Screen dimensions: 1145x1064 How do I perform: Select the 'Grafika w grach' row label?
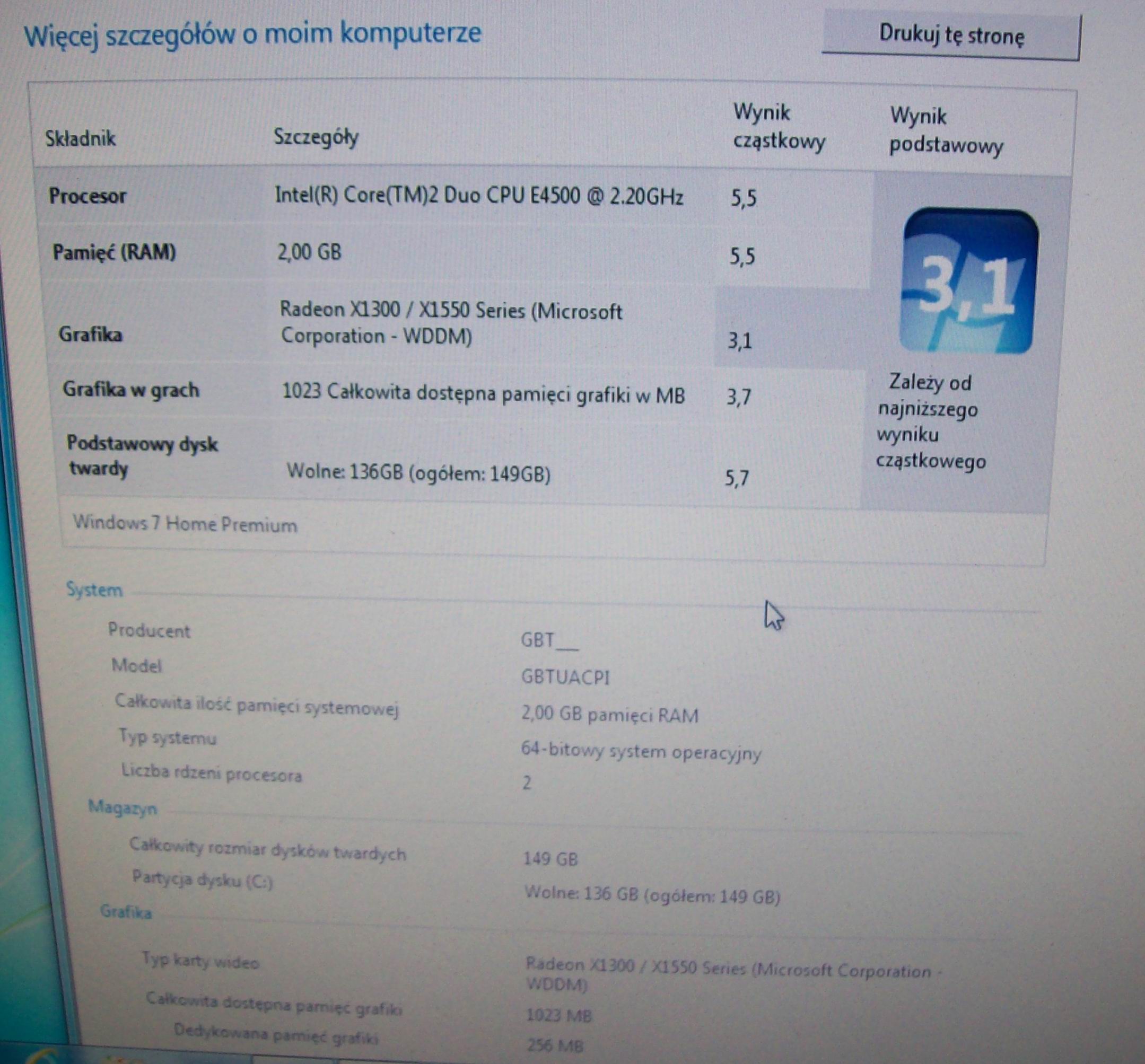[132, 390]
